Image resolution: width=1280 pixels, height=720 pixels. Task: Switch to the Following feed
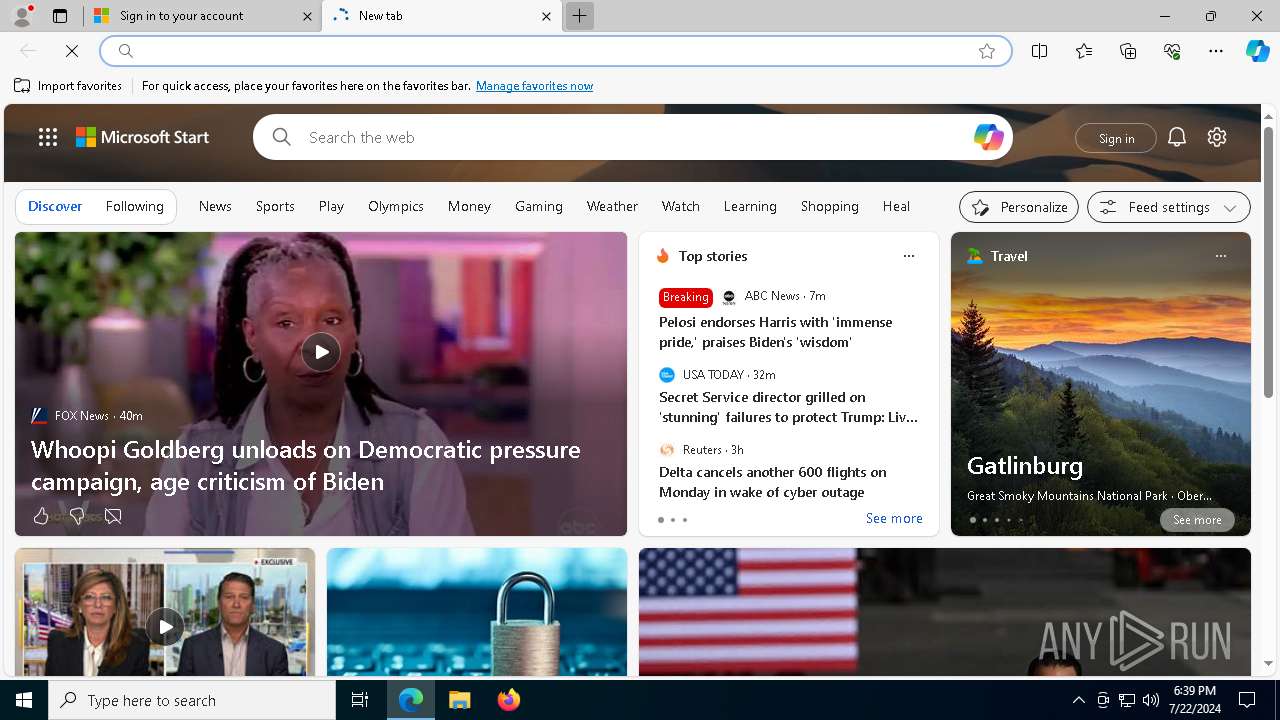point(134,206)
